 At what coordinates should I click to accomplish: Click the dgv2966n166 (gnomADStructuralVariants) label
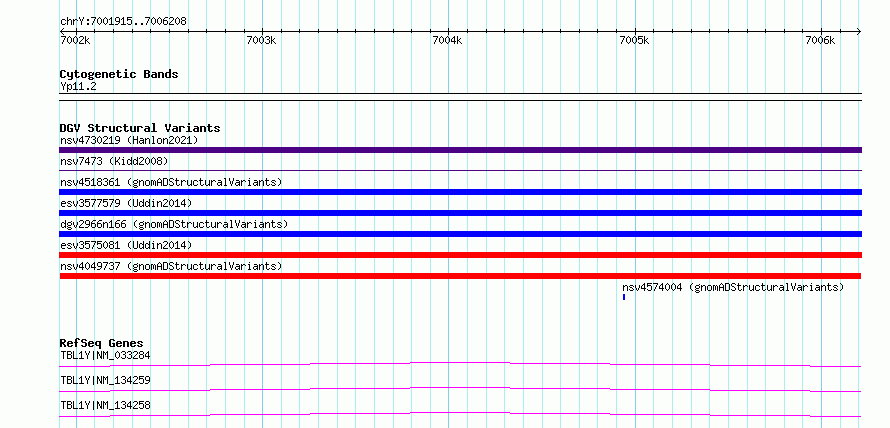coord(174,224)
